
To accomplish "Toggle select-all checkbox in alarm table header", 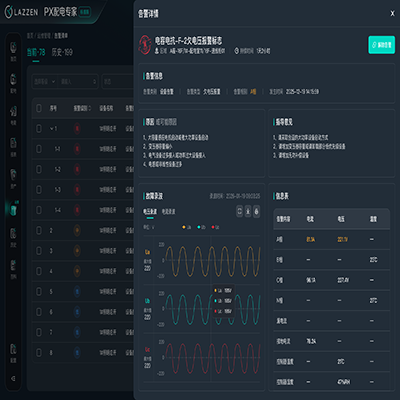I will tap(39, 108).
